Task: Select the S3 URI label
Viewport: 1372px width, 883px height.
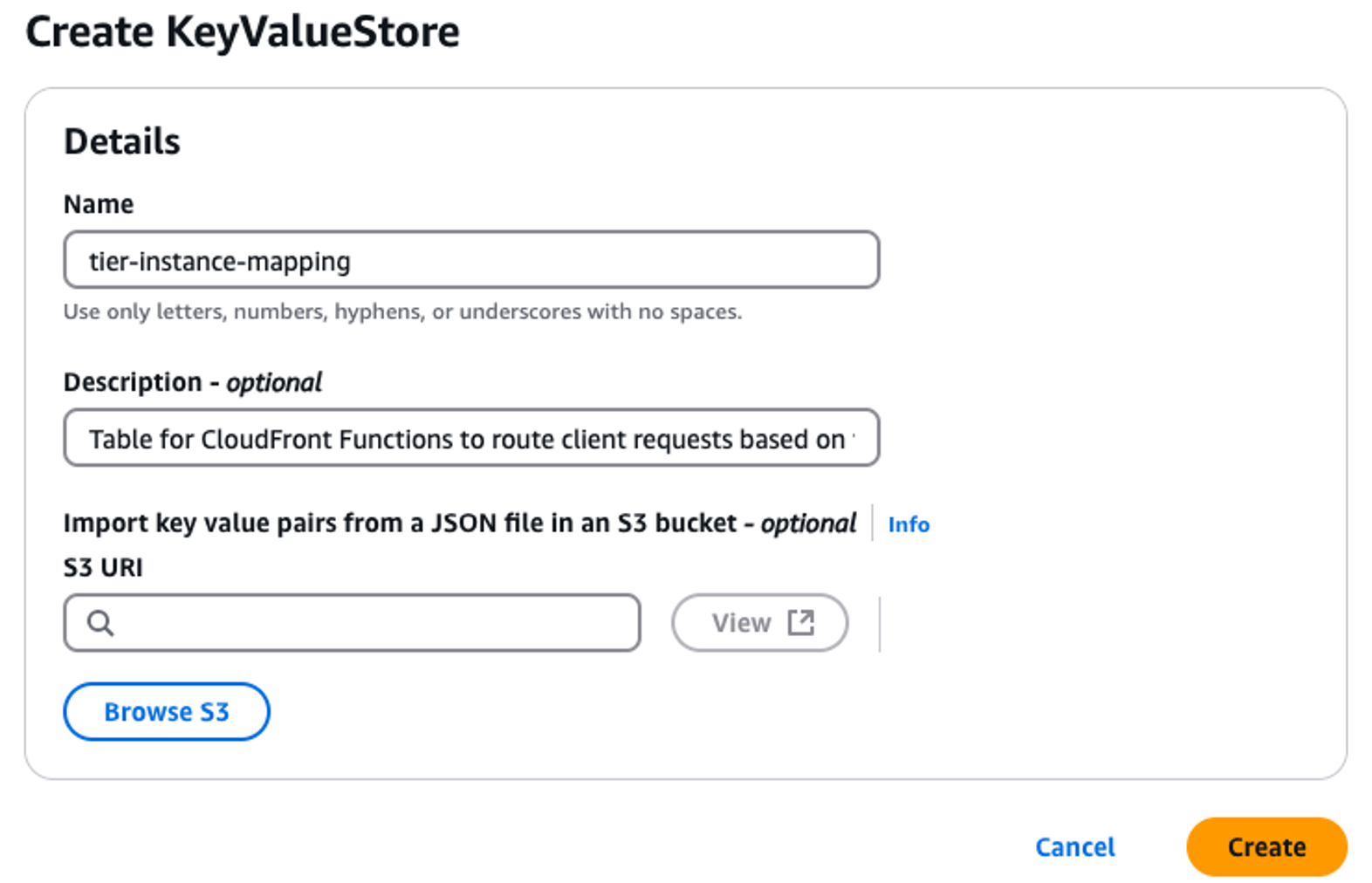Action: click(x=102, y=567)
